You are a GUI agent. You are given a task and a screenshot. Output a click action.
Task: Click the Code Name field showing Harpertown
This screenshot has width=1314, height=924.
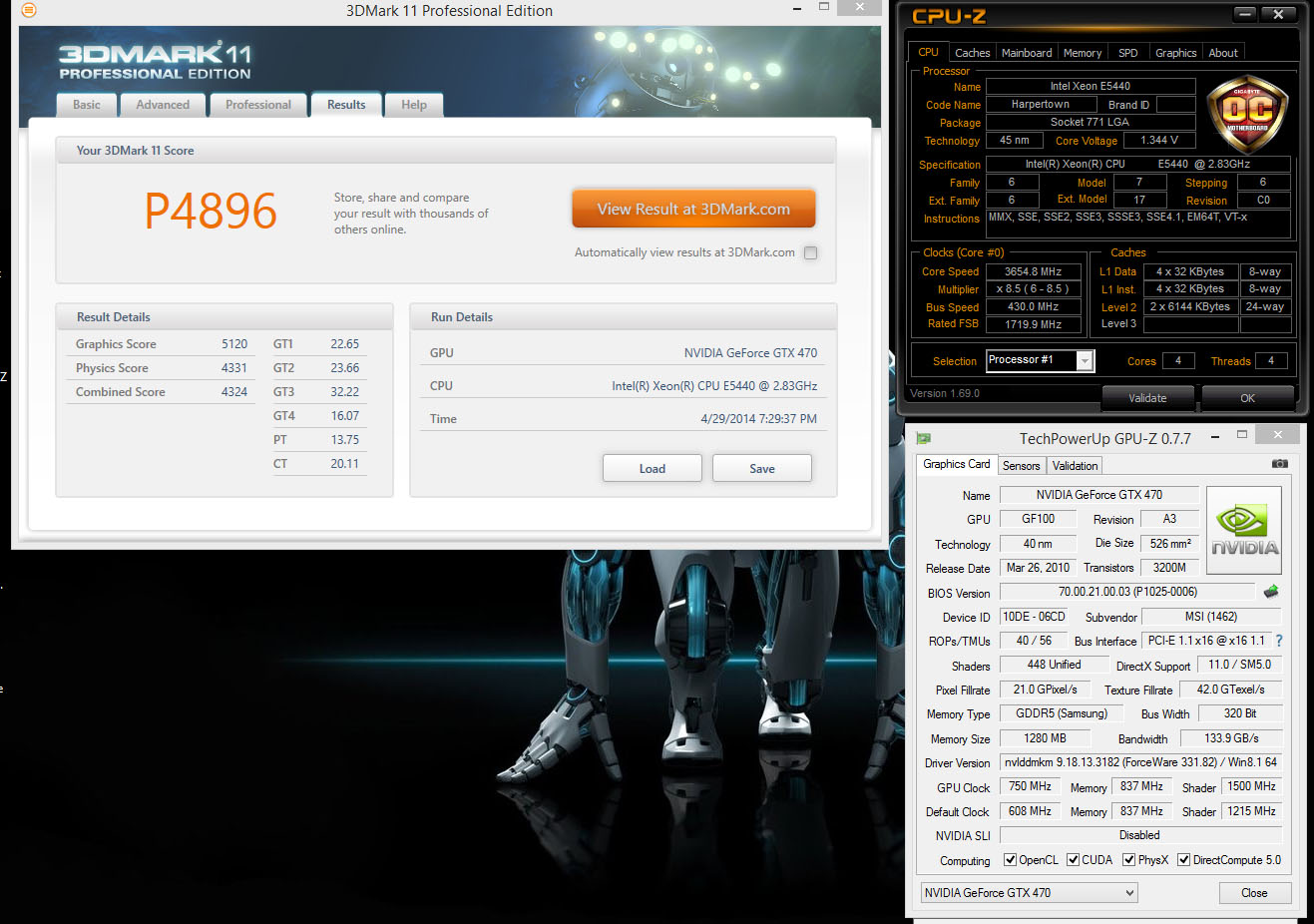tap(1041, 104)
